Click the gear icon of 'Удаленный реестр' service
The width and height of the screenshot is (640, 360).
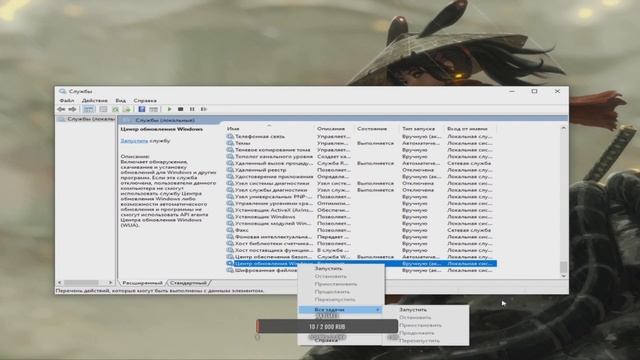(230, 170)
